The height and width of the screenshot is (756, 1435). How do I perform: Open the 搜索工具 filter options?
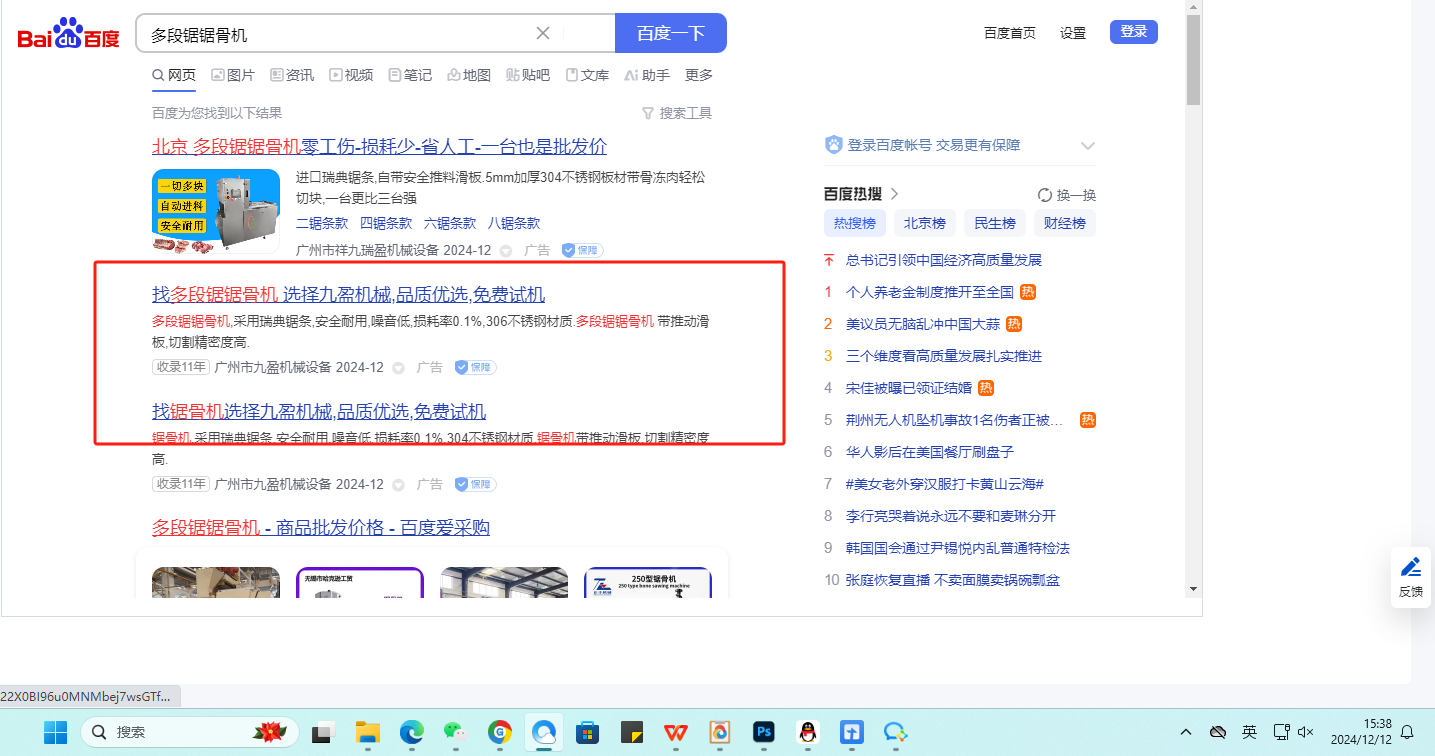coord(677,113)
